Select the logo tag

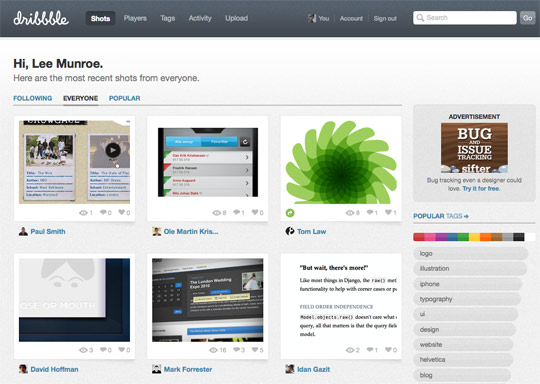click(x=470, y=253)
